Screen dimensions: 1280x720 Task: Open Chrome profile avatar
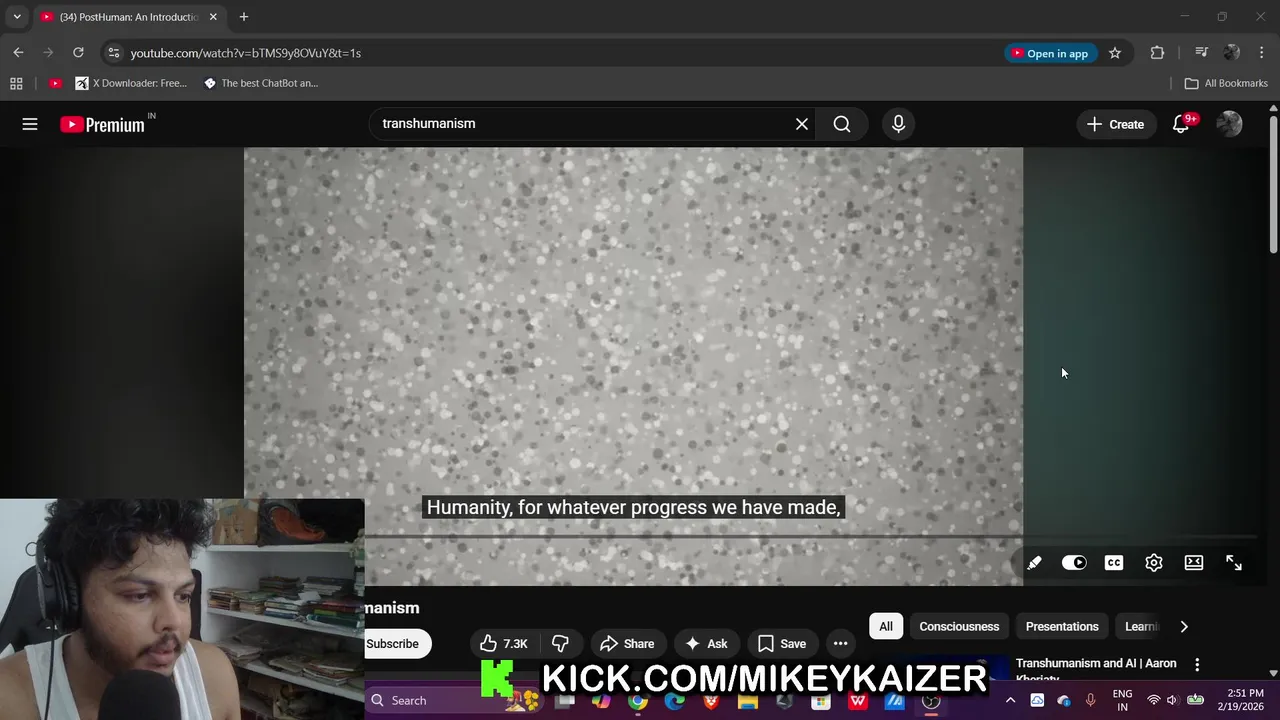[x=1232, y=53]
